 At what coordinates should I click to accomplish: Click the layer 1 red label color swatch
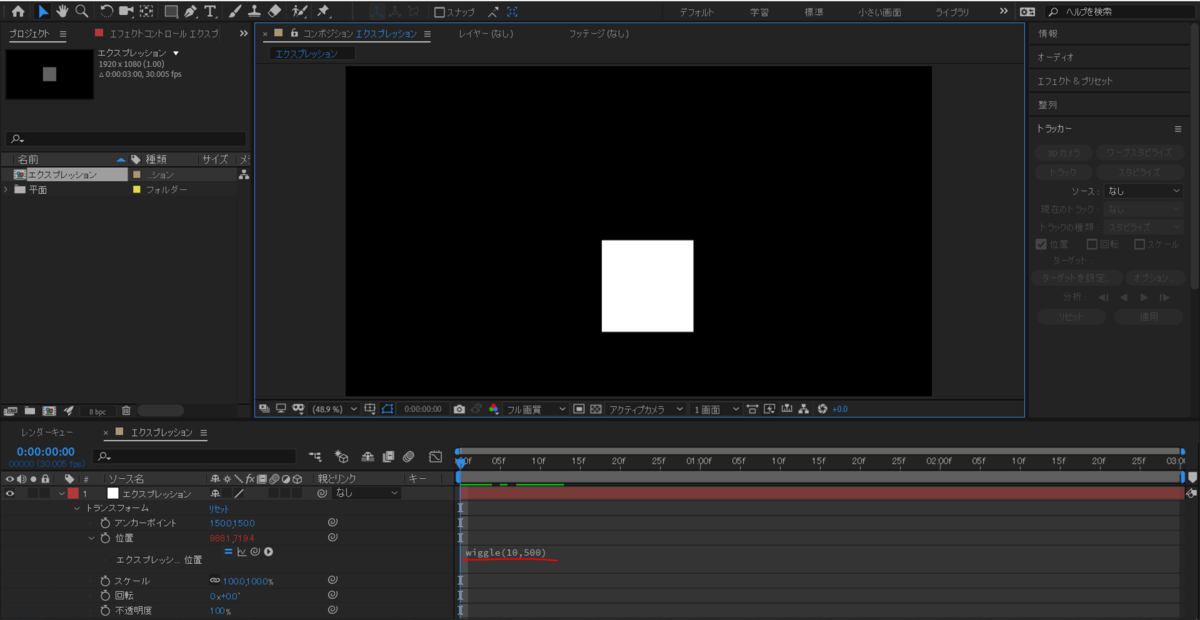tap(72, 493)
